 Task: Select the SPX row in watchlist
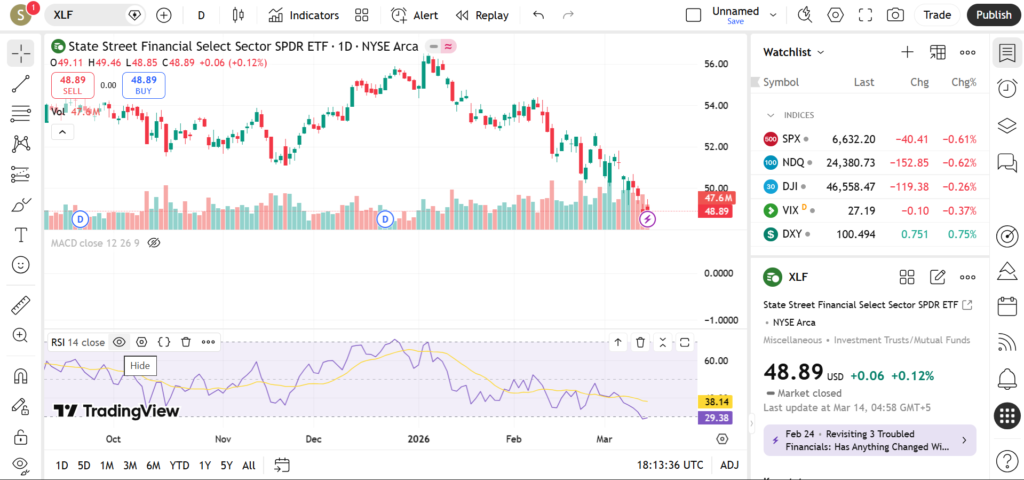tap(860, 139)
